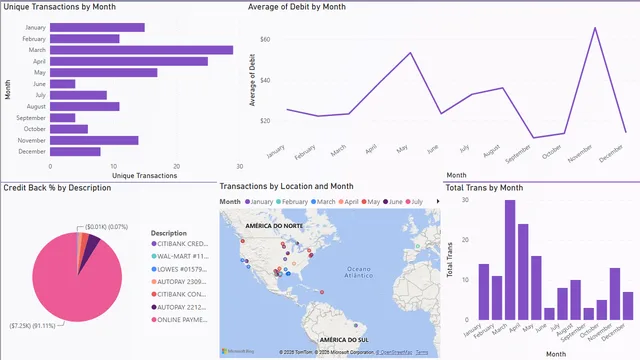This screenshot has height=360, width=640.
Task: Select November bar in Unique Transactions chart
Action: point(94,140)
